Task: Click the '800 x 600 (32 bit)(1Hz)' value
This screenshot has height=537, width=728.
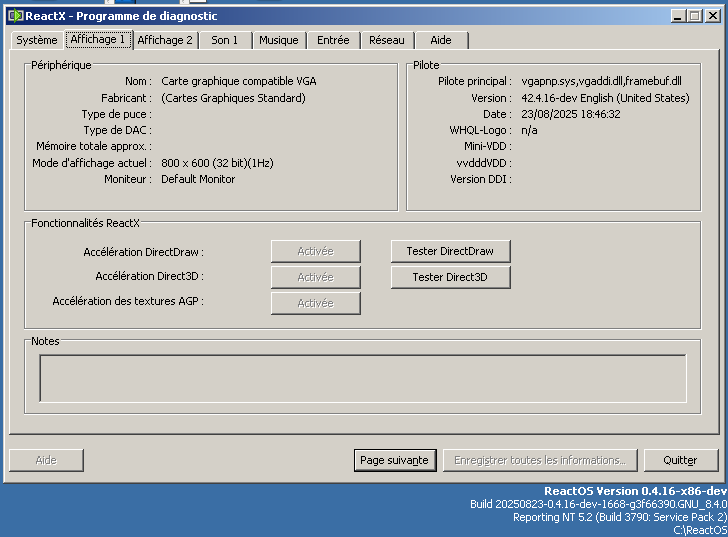Action: 217,163
